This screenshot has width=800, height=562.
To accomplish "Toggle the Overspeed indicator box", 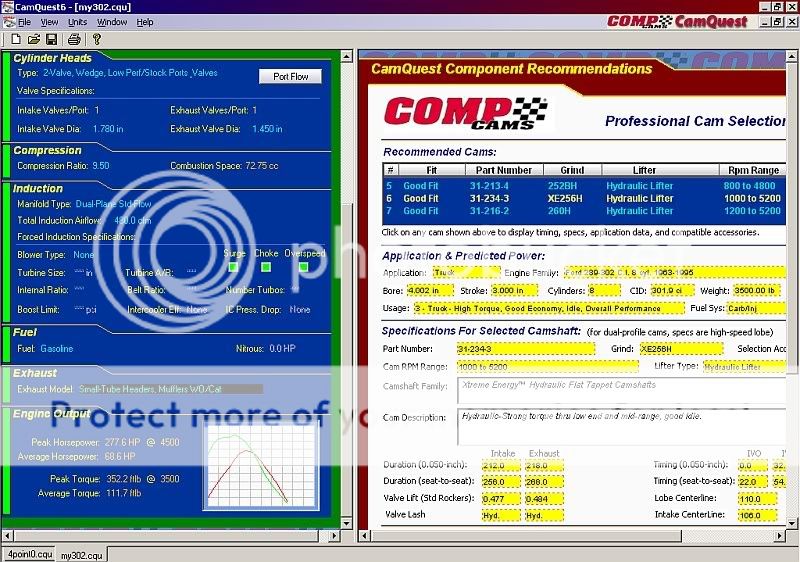I will pyautogui.click(x=303, y=267).
